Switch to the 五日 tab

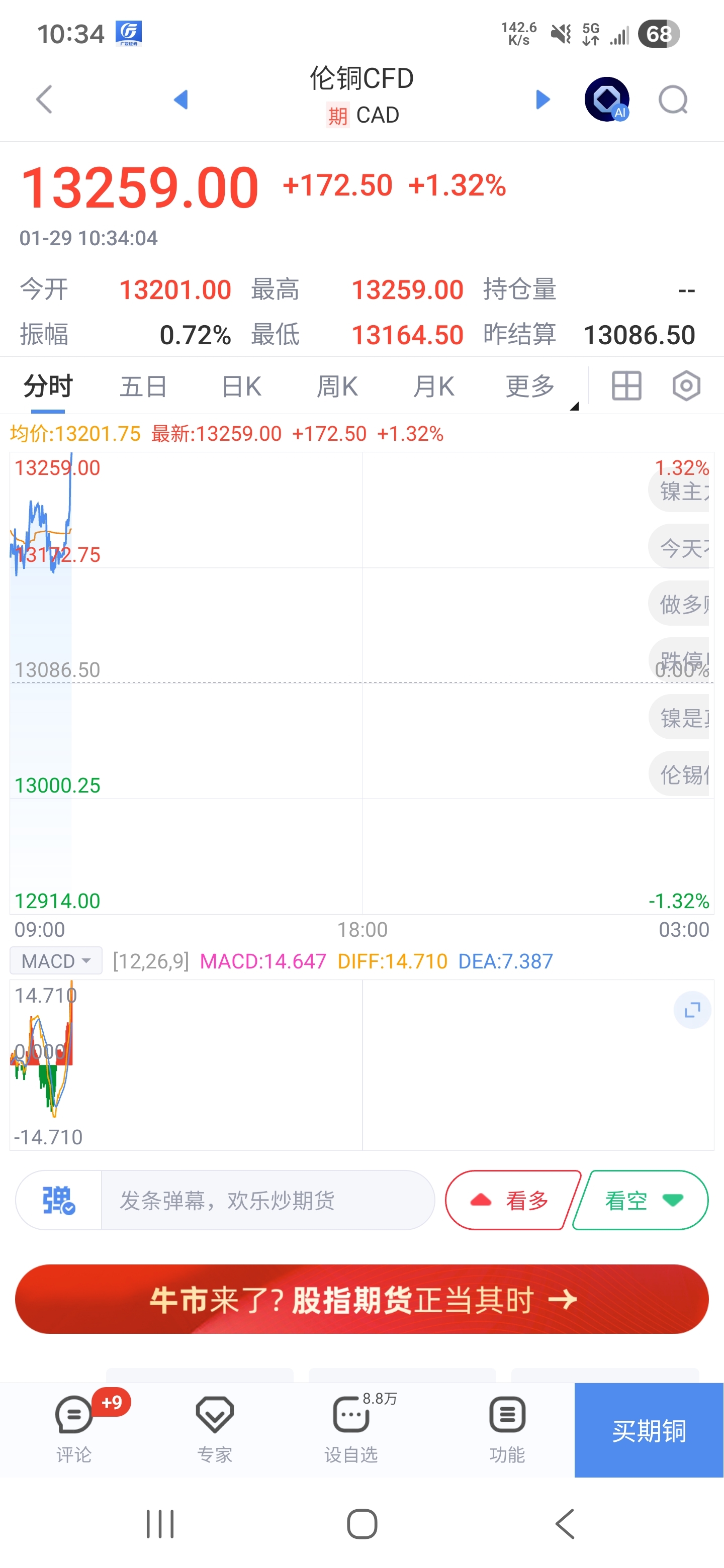(x=144, y=386)
